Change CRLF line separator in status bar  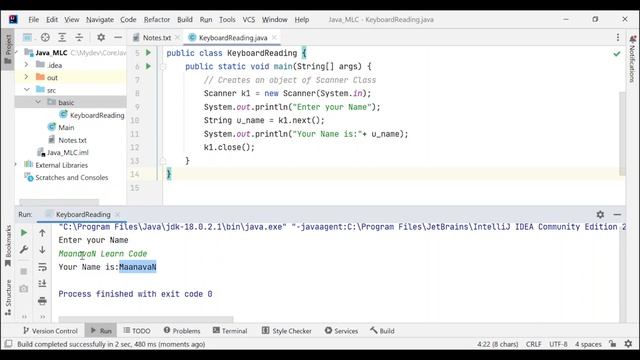pos(533,344)
